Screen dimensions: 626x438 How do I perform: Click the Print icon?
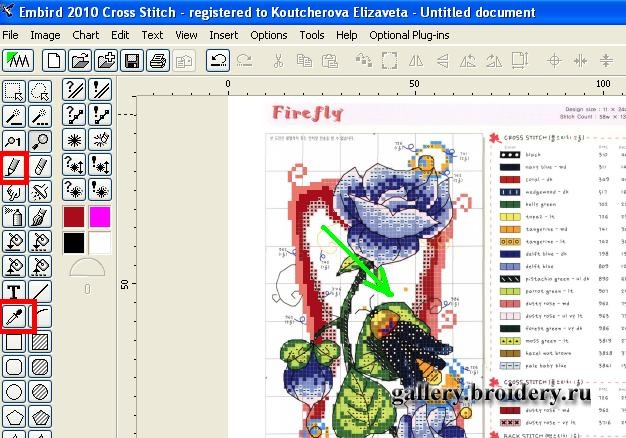pos(158,61)
